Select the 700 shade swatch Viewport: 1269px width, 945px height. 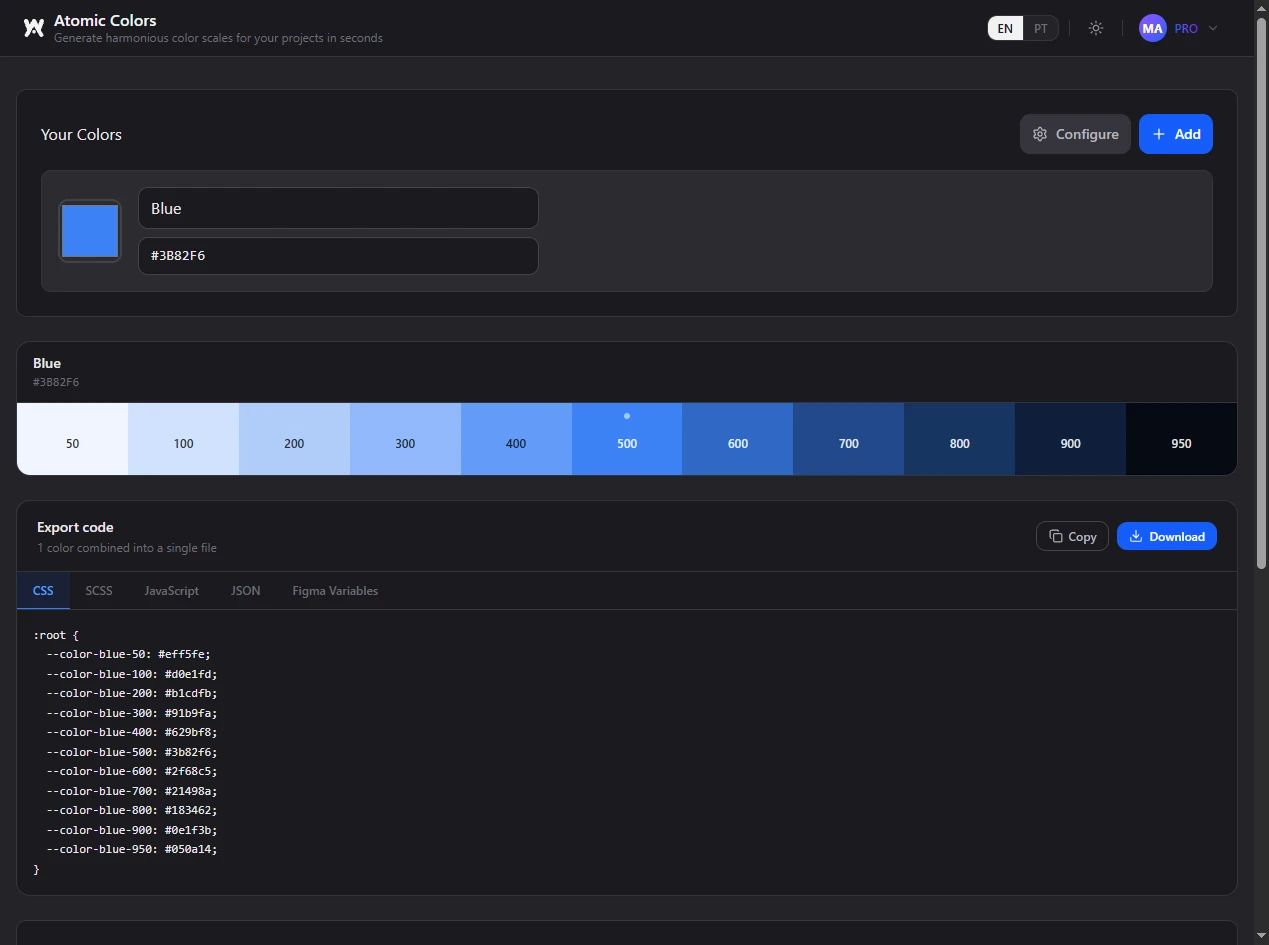point(849,439)
